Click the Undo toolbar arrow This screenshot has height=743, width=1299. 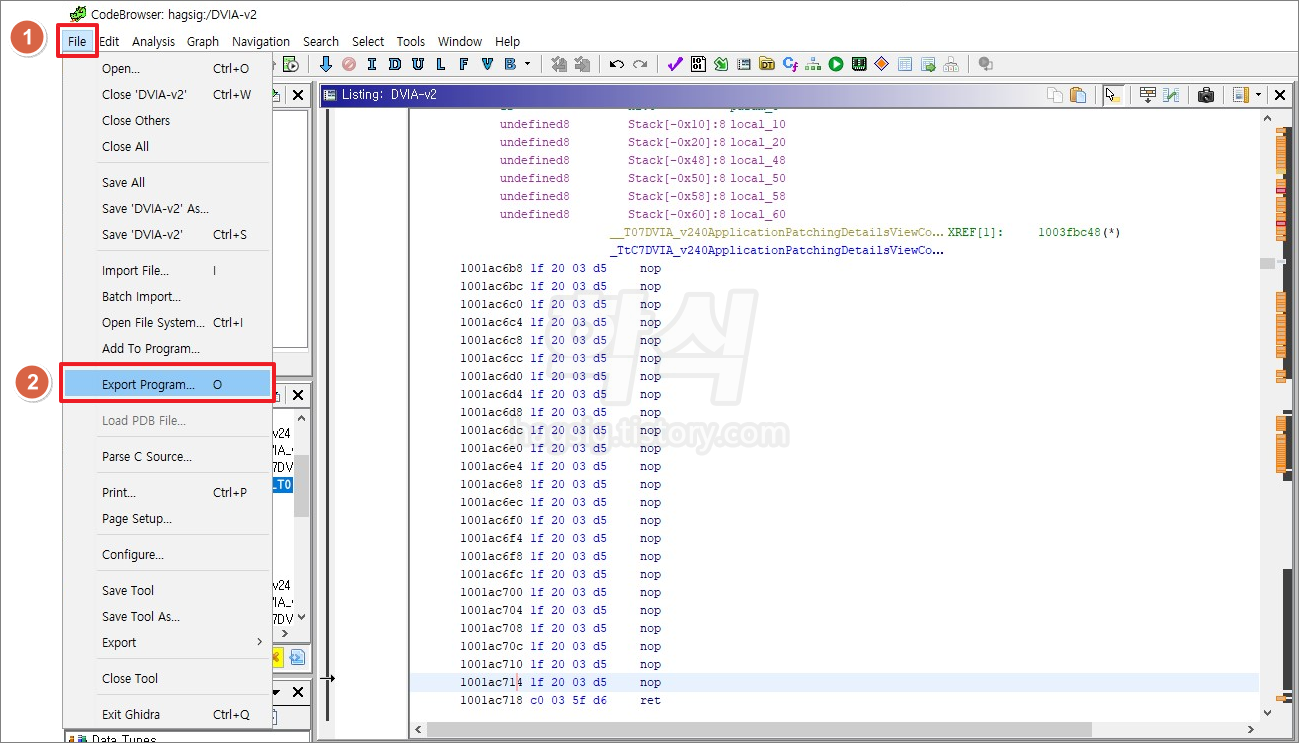617,64
